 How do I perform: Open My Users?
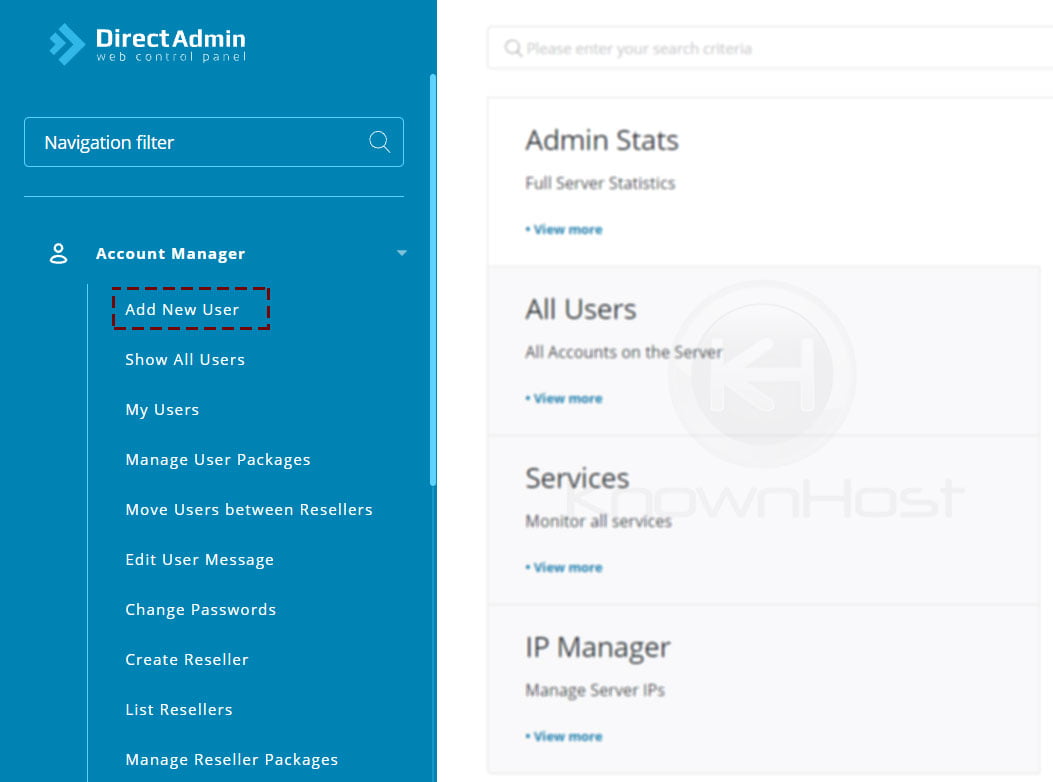coord(162,409)
